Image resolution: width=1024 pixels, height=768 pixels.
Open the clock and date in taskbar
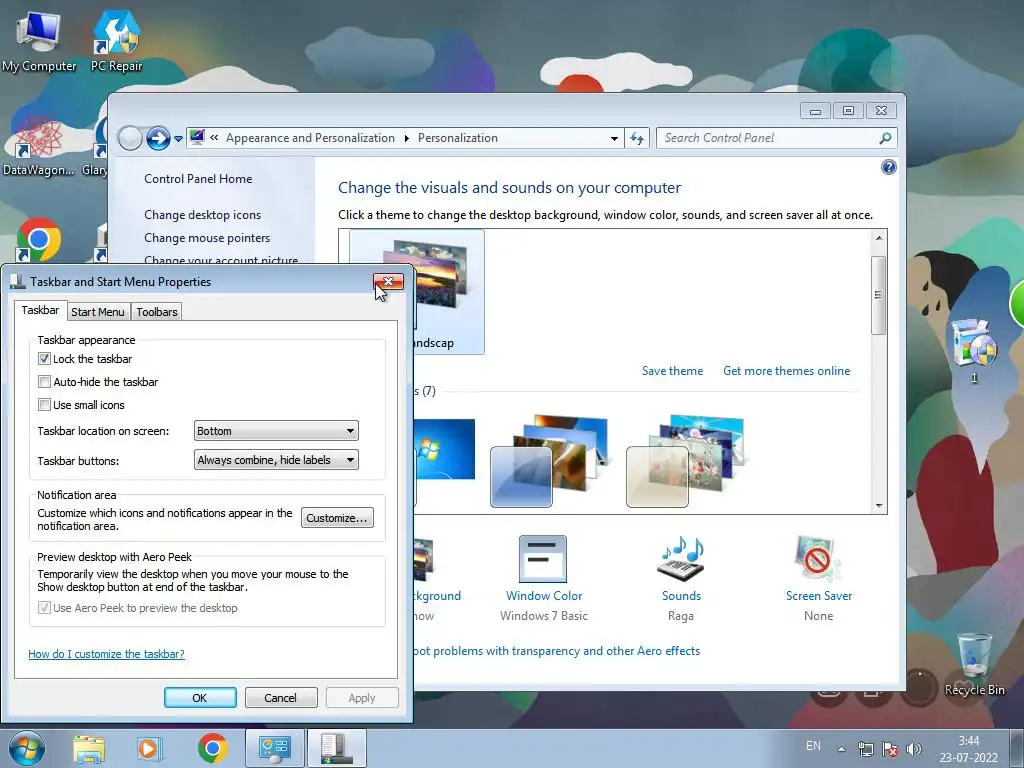pos(968,749)
